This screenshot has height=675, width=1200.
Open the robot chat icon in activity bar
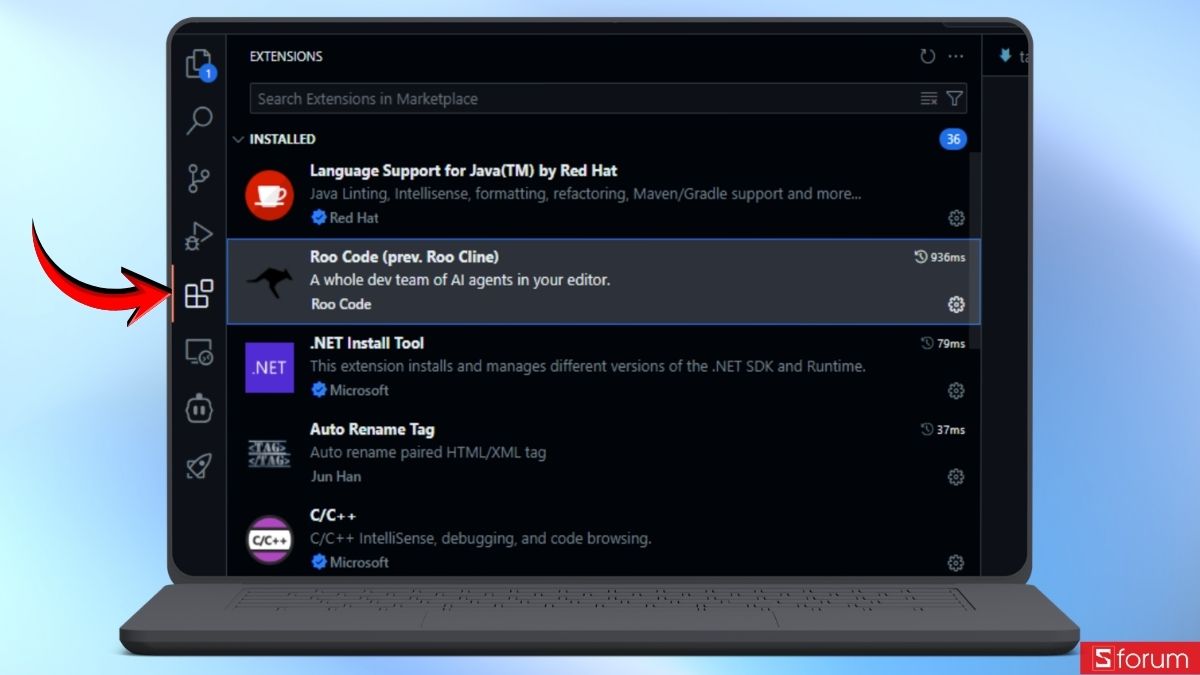click(x=199, y=408)
